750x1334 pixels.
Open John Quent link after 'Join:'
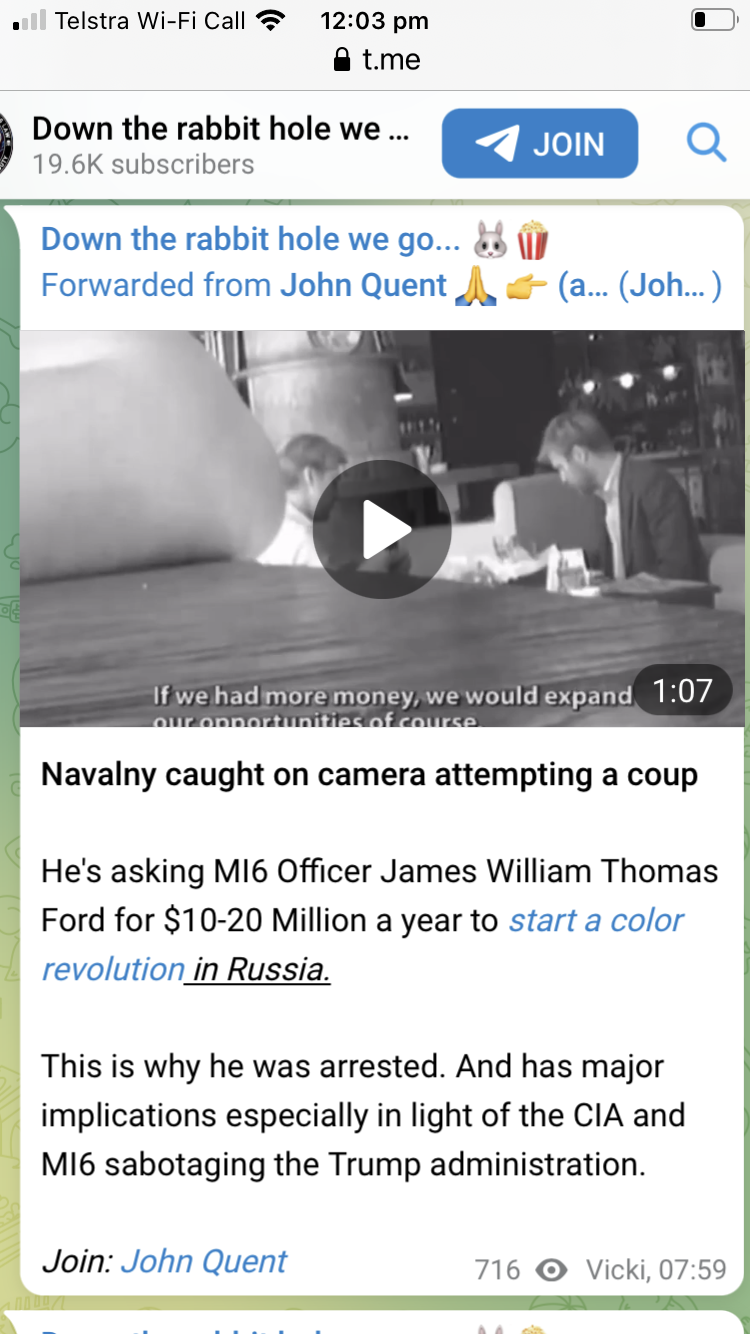click(x=204, y=1261)
